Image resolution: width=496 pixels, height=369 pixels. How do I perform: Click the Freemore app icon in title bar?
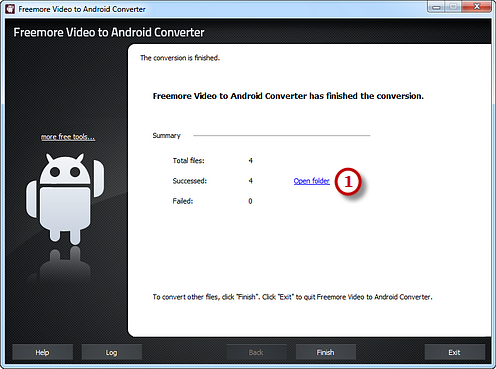coord(10,9)
